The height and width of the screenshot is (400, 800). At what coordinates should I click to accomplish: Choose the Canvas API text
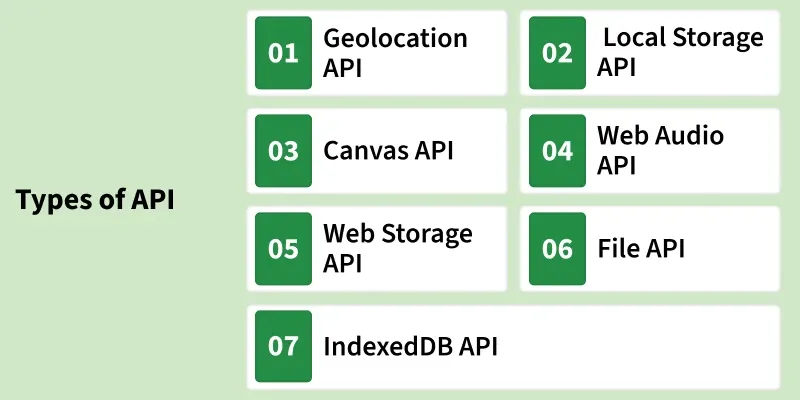(x=388, y=151)
